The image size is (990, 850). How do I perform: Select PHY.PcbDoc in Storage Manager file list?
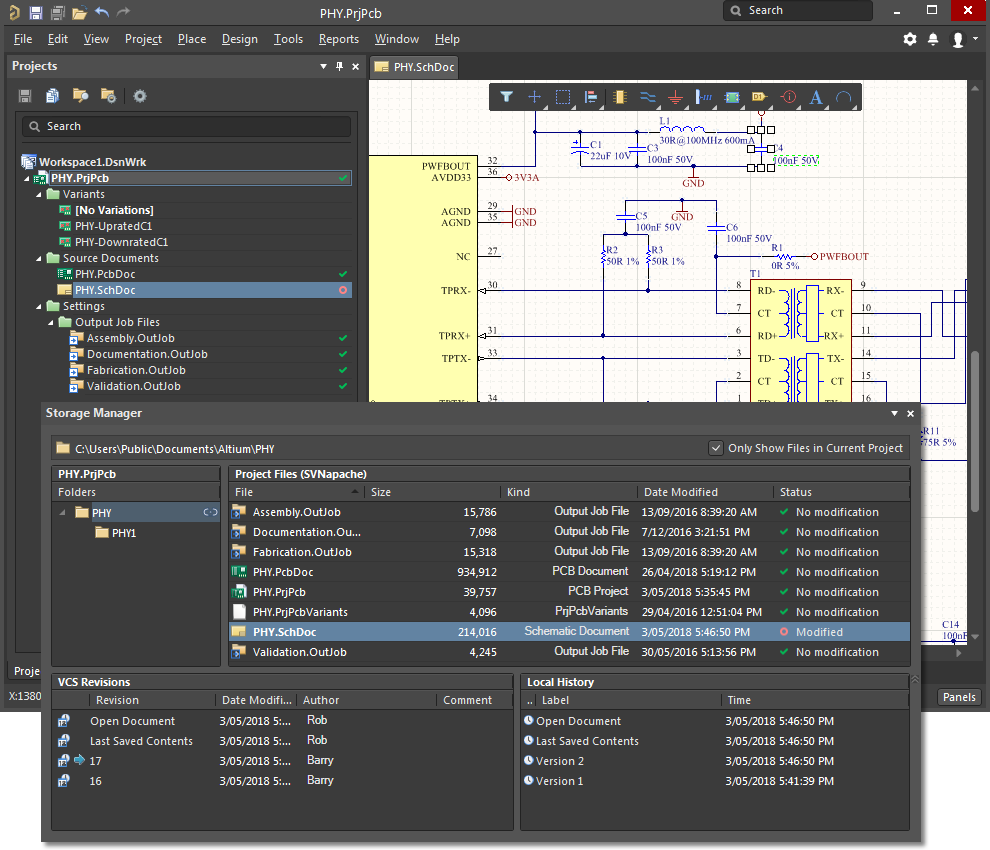click(x=282, y=572)
